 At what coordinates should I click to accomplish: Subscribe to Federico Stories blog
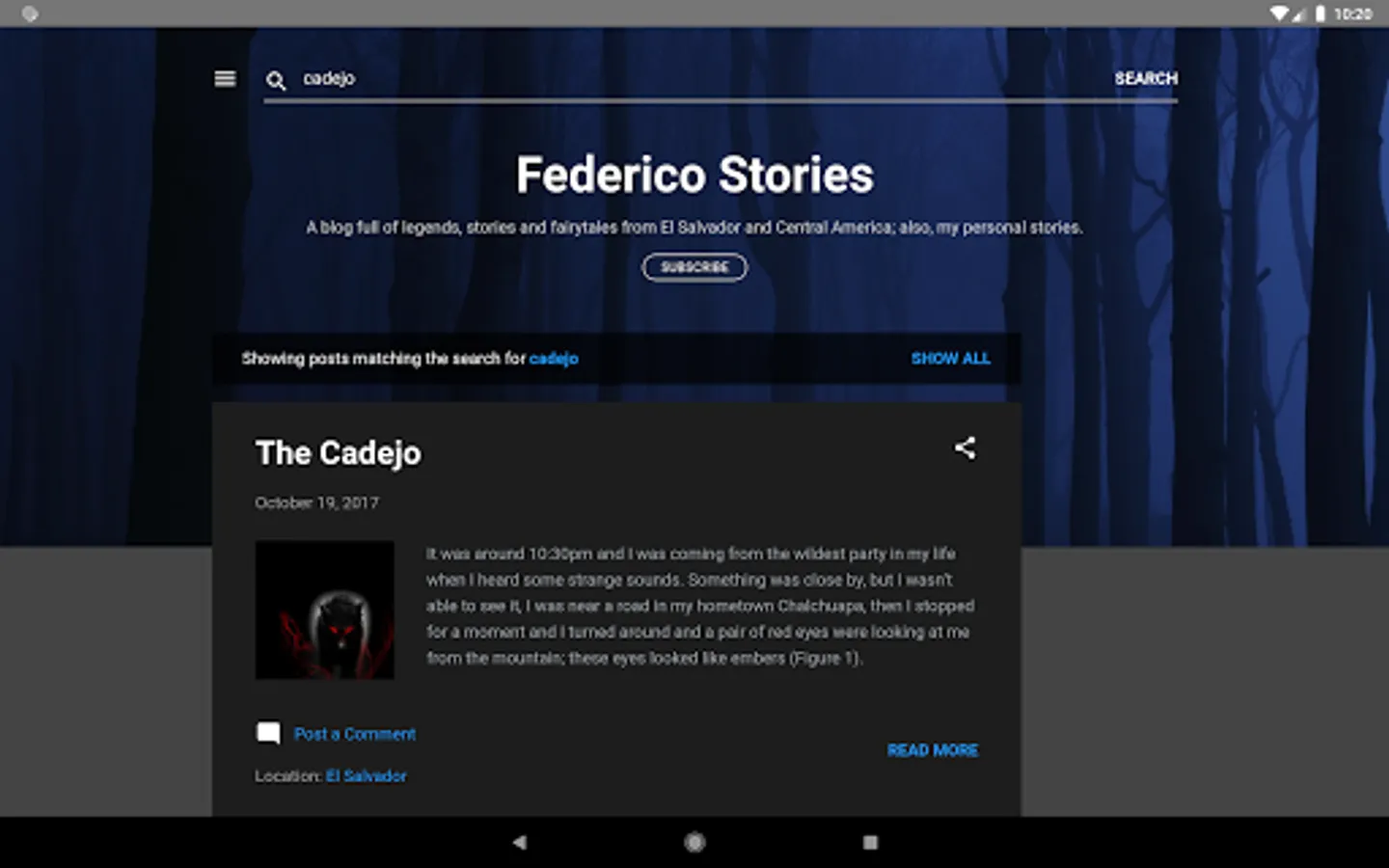[x=694, y=267]
